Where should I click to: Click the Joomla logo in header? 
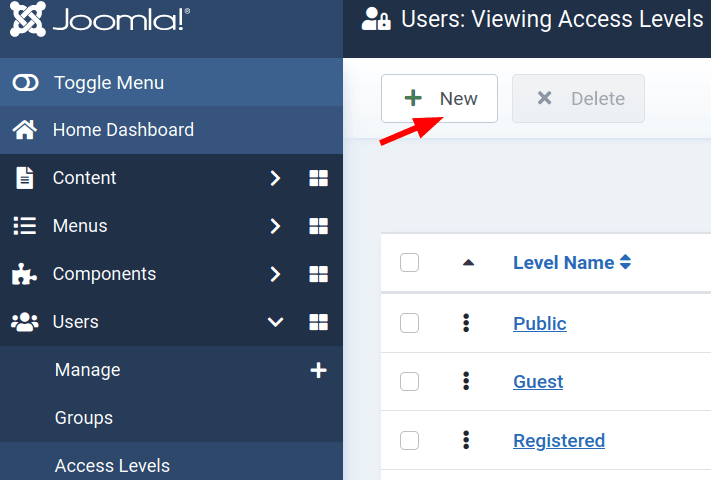pos(99,20)
